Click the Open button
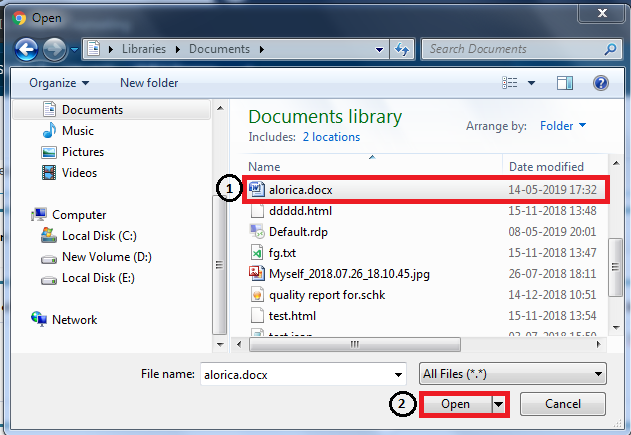 pyautogui.click(x=455, y=404)
